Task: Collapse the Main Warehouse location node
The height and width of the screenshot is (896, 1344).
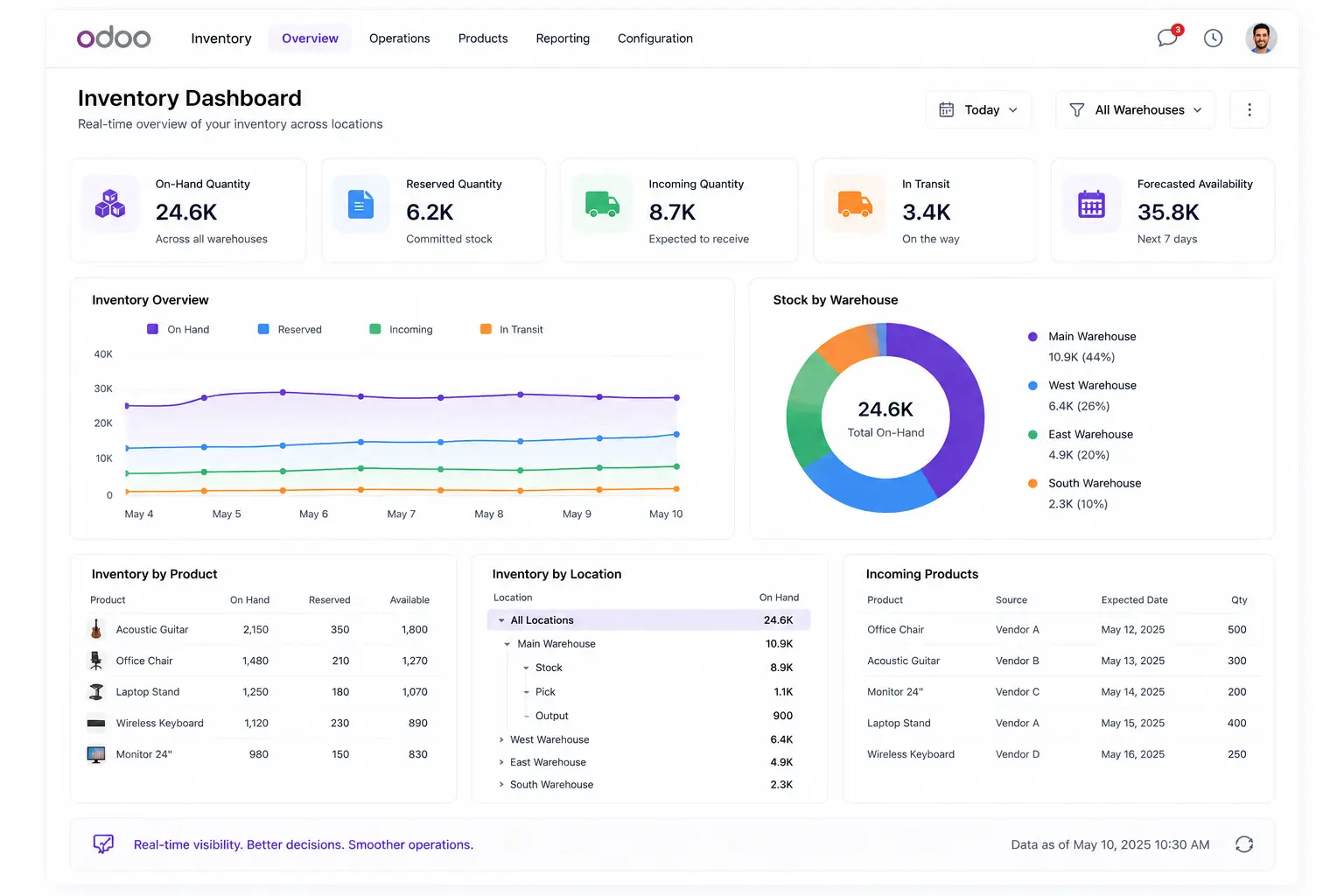Action: pos(507,644)
